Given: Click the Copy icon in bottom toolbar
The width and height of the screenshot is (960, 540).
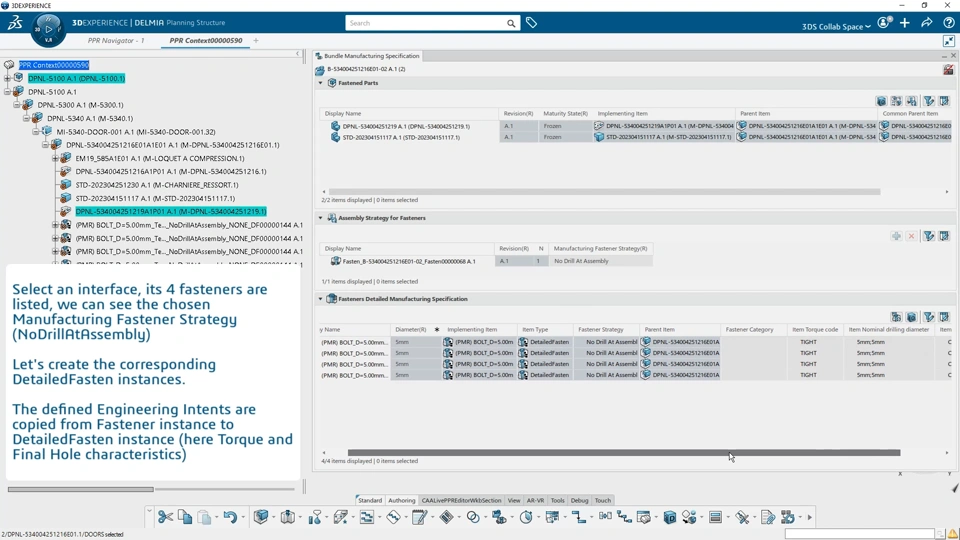Looking at the screenshot, I should pyautogui.click(x=184, y=517).
